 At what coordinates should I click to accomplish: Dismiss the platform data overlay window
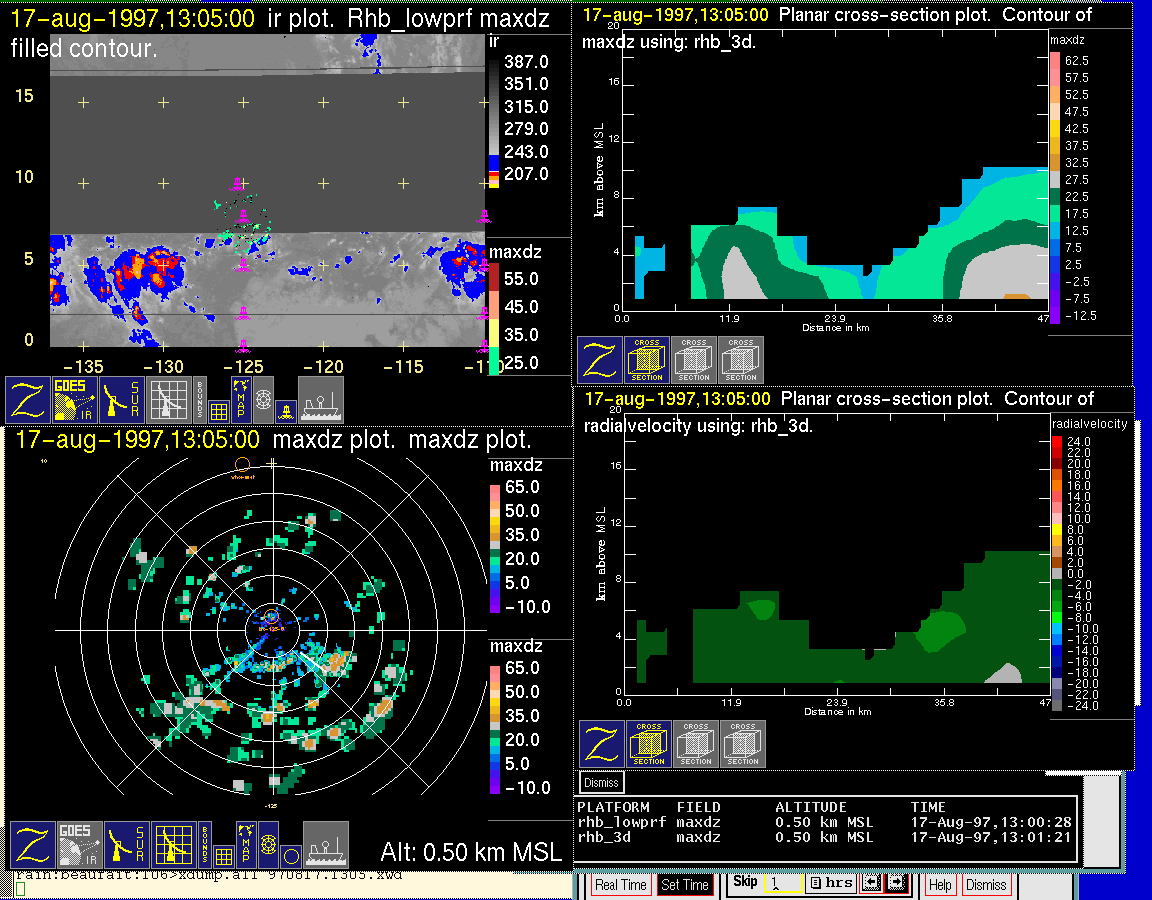[601, 782]
